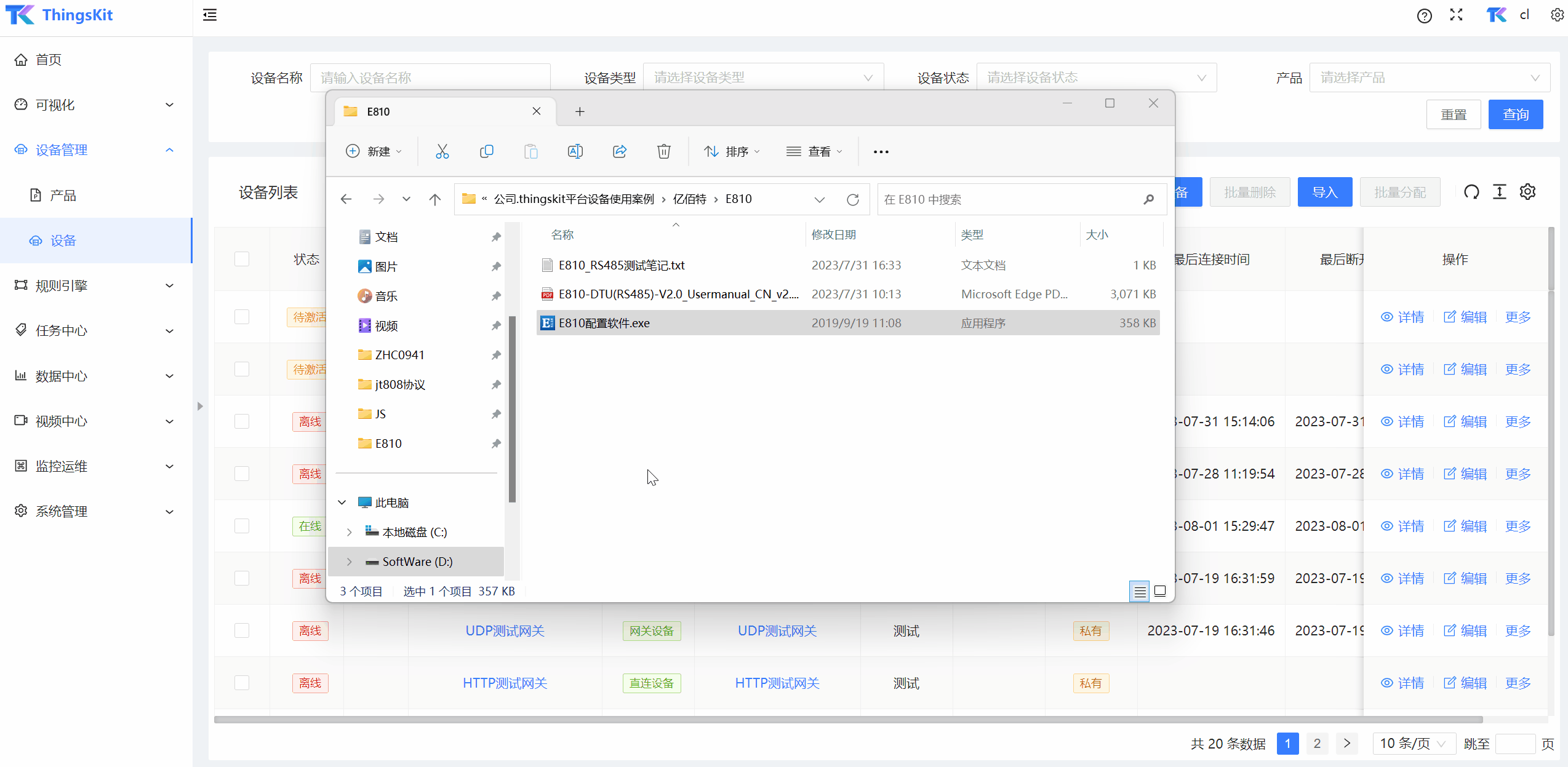Viewport: 1568px width, 767px height.
Task: Unpin the 文档 quick access item
Action: pyautogui.click(x=496, y=237)
